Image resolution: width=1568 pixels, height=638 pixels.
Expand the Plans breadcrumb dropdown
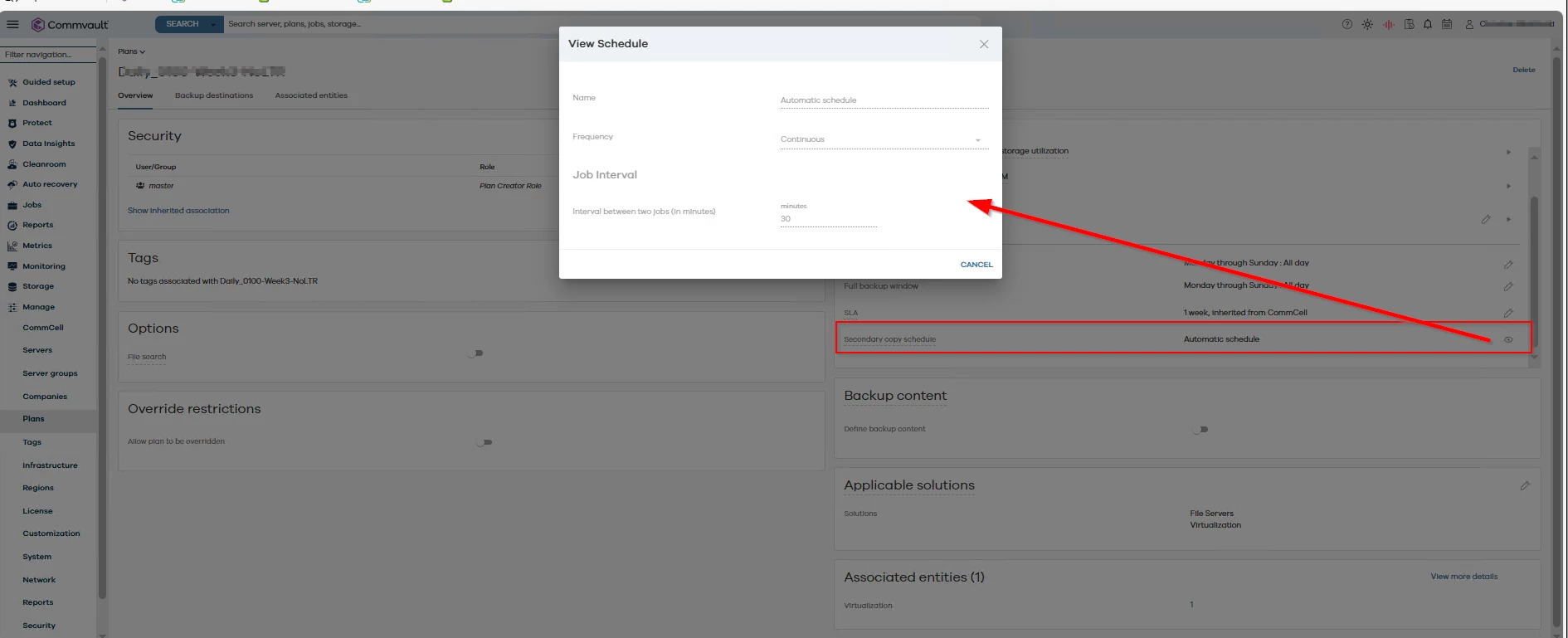pos(131,51)
